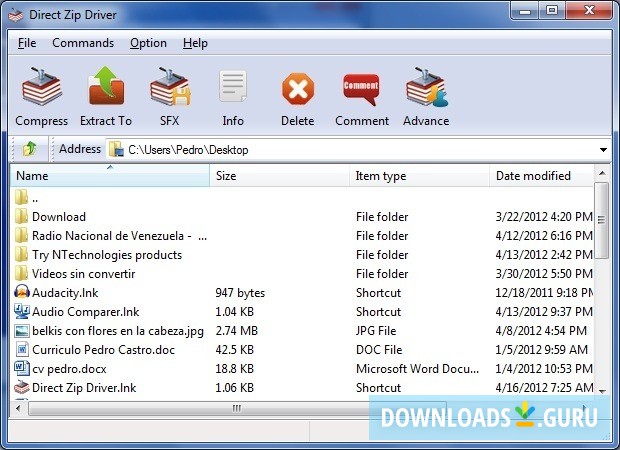
Task: Open the Advance options icon
Action: [426, 87]
